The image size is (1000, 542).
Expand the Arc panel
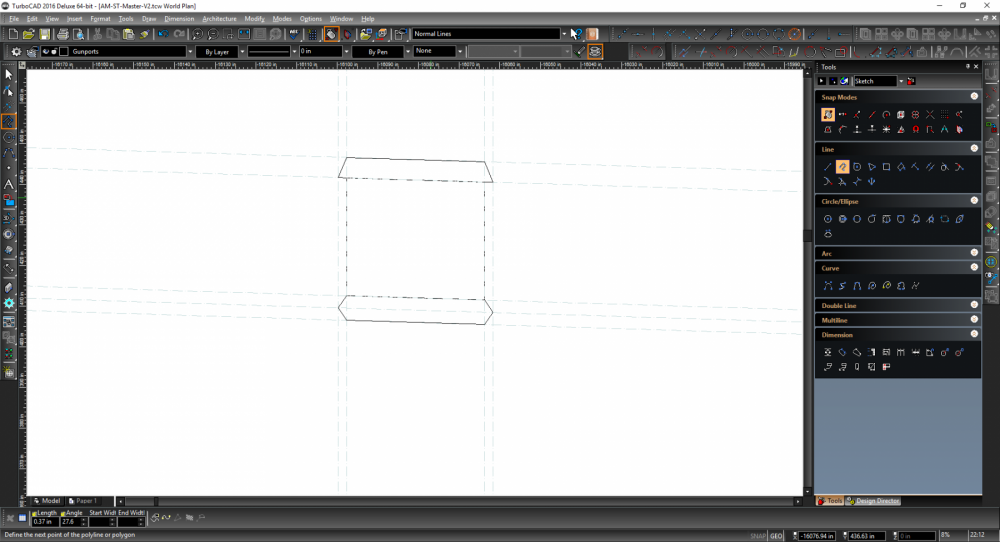[x=974, y=253]
